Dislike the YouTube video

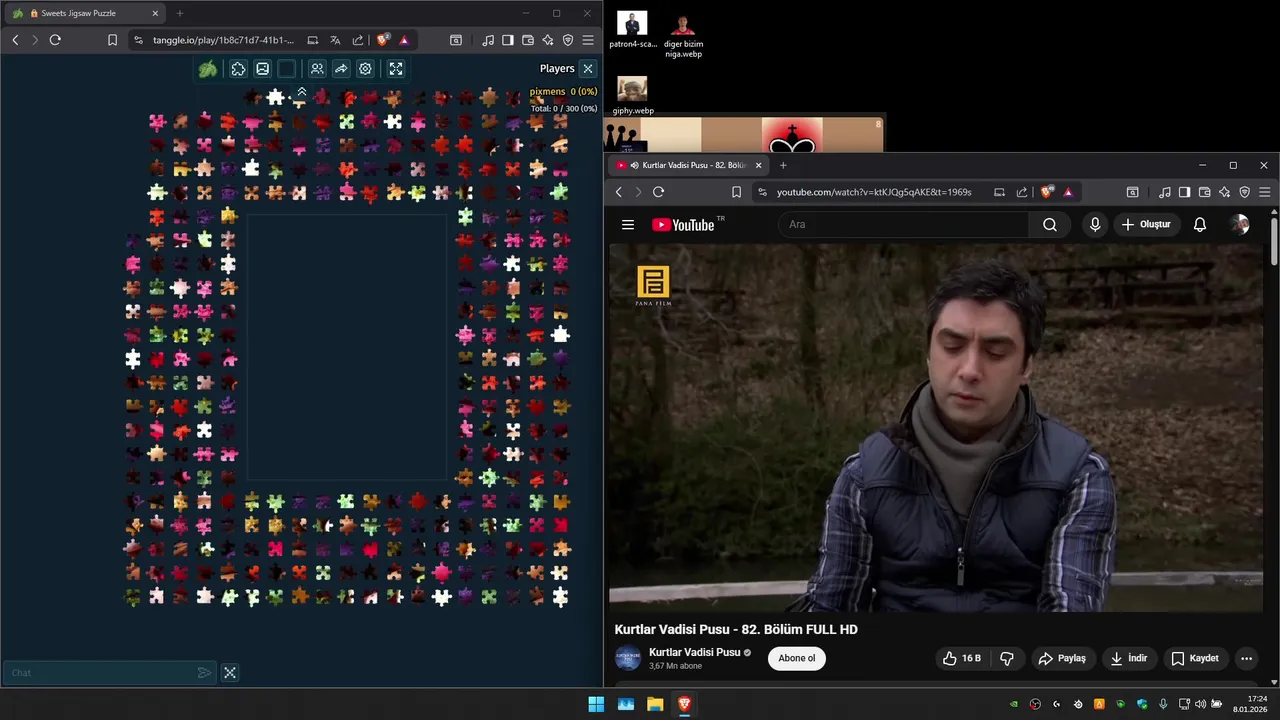pos(1007,658)
